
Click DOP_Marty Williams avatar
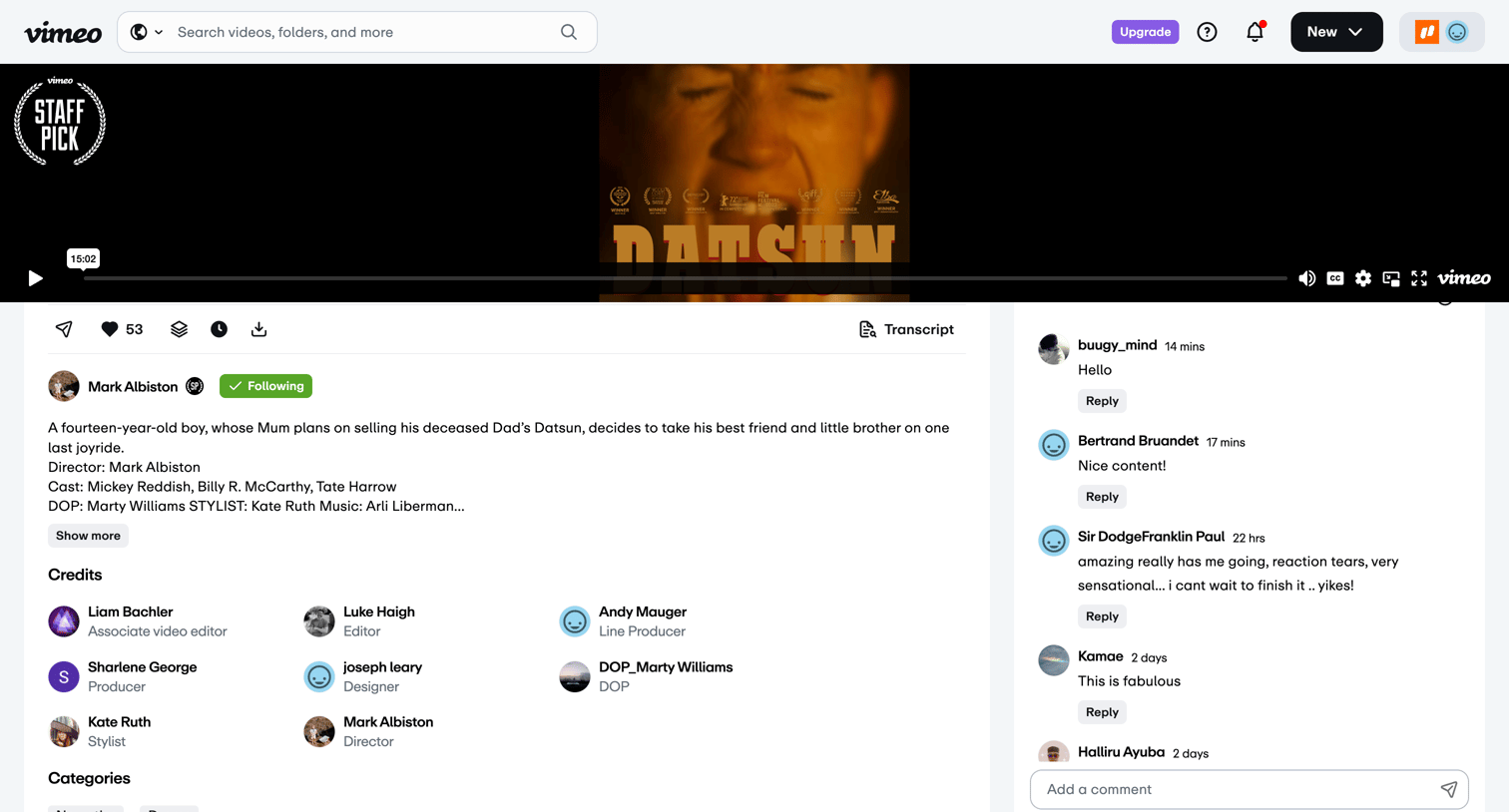(575, 676)
